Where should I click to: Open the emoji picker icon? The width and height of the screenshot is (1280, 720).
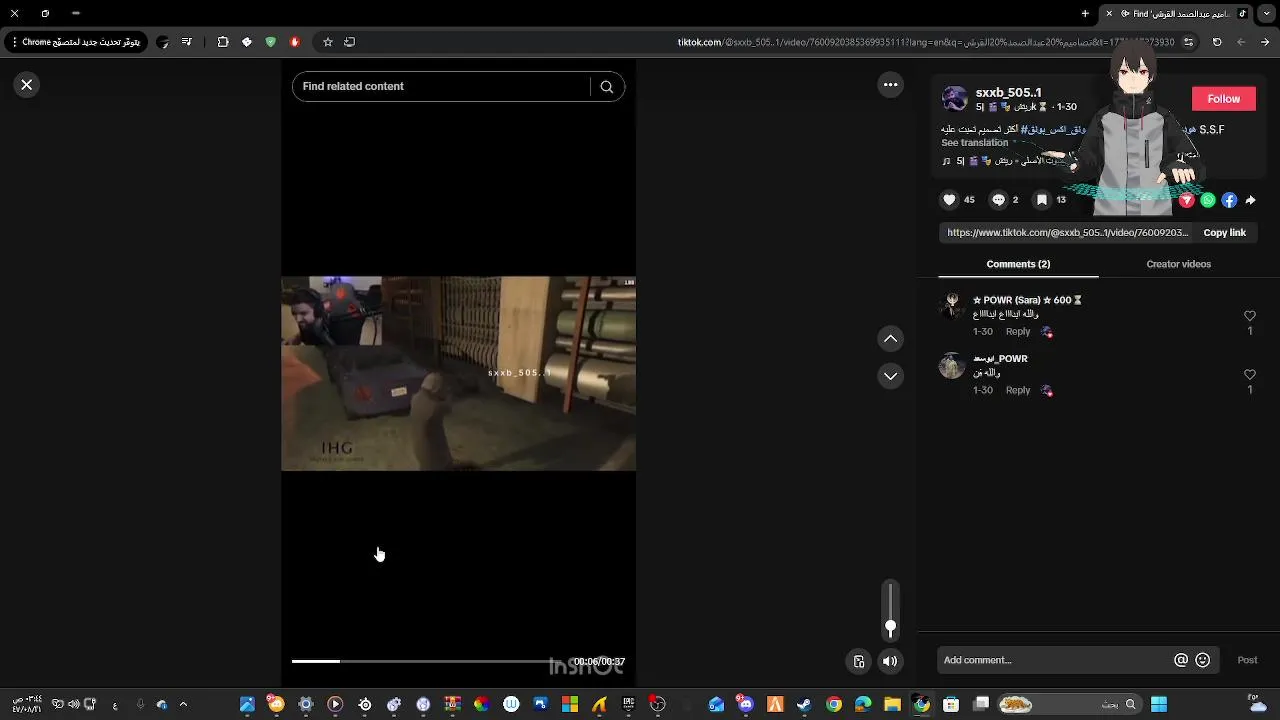coord(1203,660)
